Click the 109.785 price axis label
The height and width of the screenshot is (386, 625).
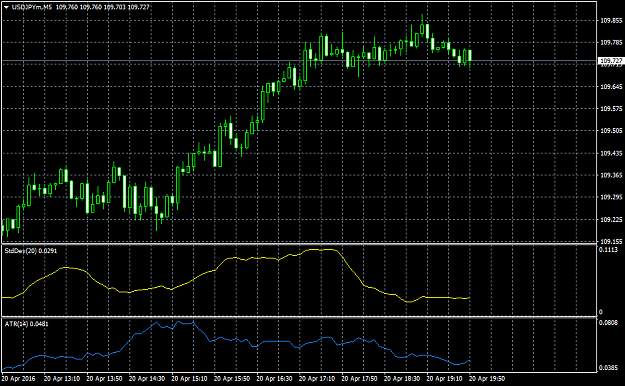pos(611,42)
